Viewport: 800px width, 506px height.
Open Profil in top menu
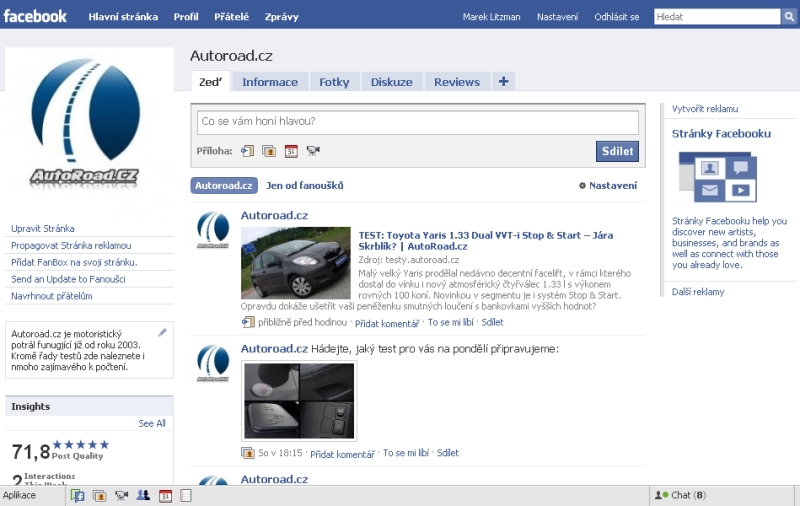pyautogui.click(x=186, y=17)
